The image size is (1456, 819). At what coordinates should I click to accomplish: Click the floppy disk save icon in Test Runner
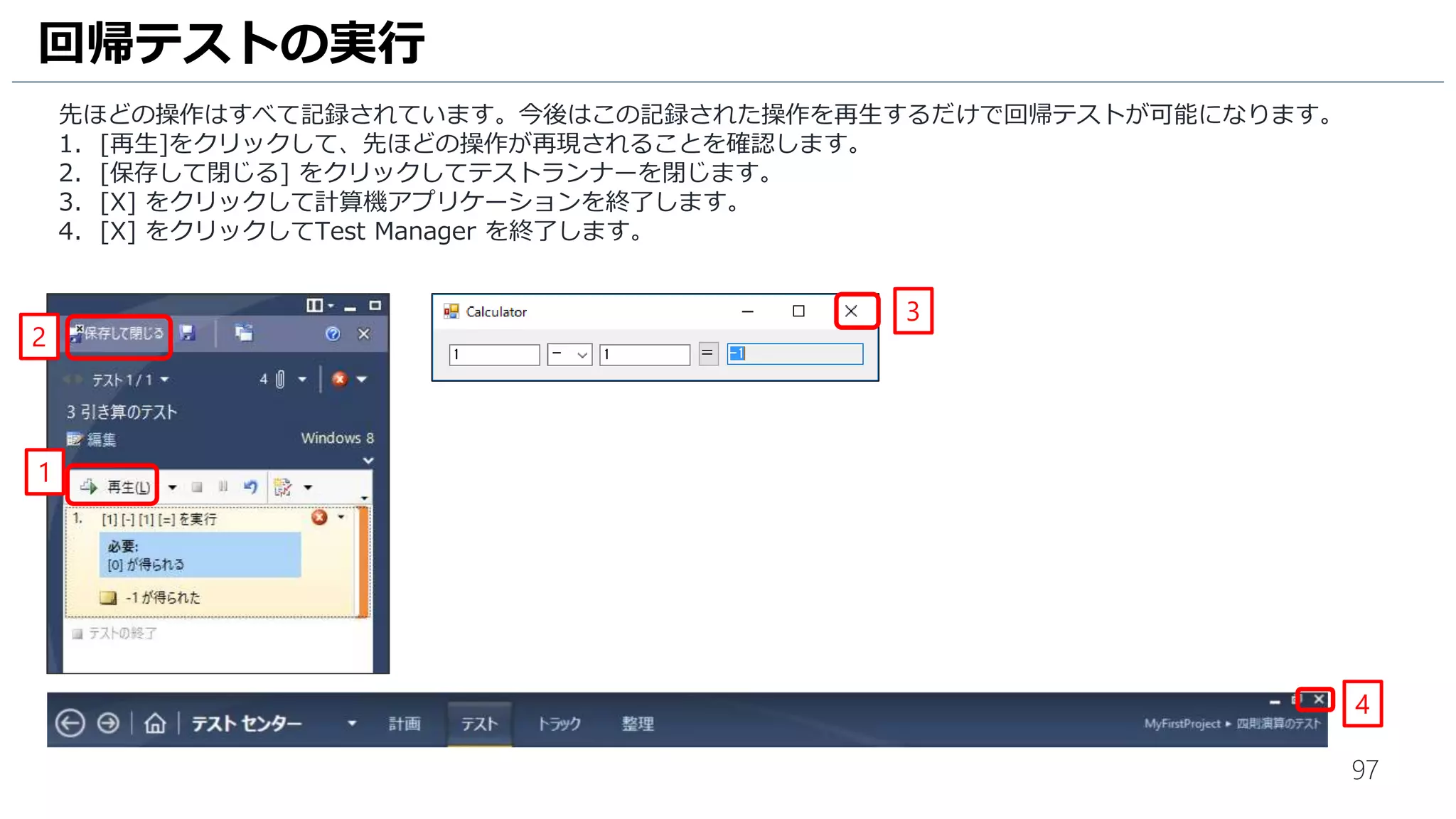(187, 333)
